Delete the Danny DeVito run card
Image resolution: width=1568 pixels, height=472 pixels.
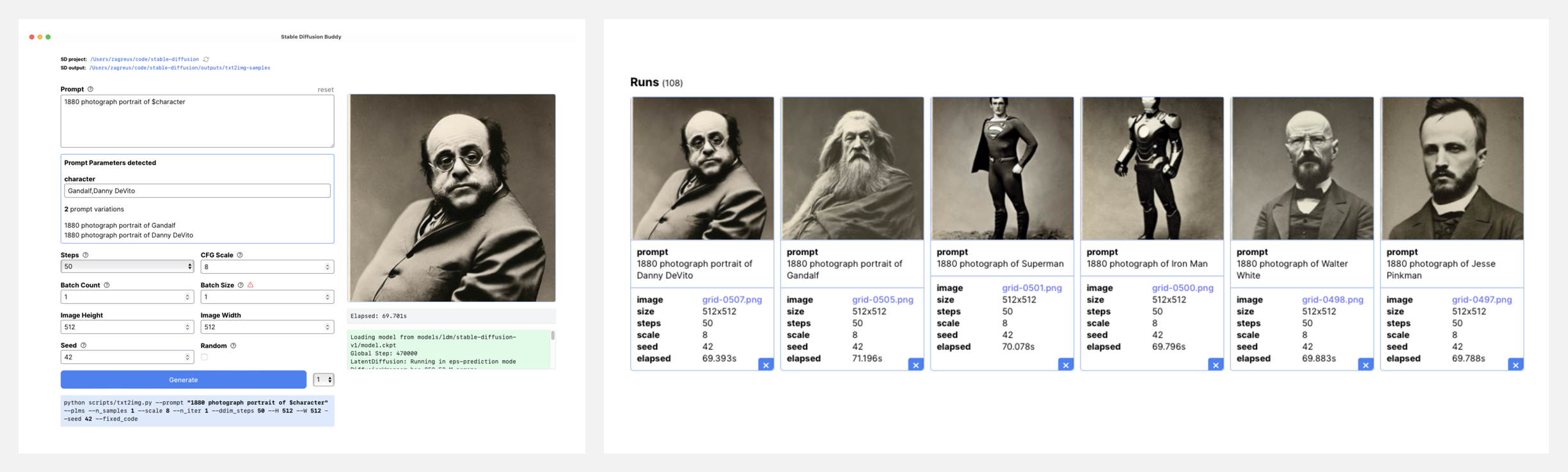coord(766,365)
